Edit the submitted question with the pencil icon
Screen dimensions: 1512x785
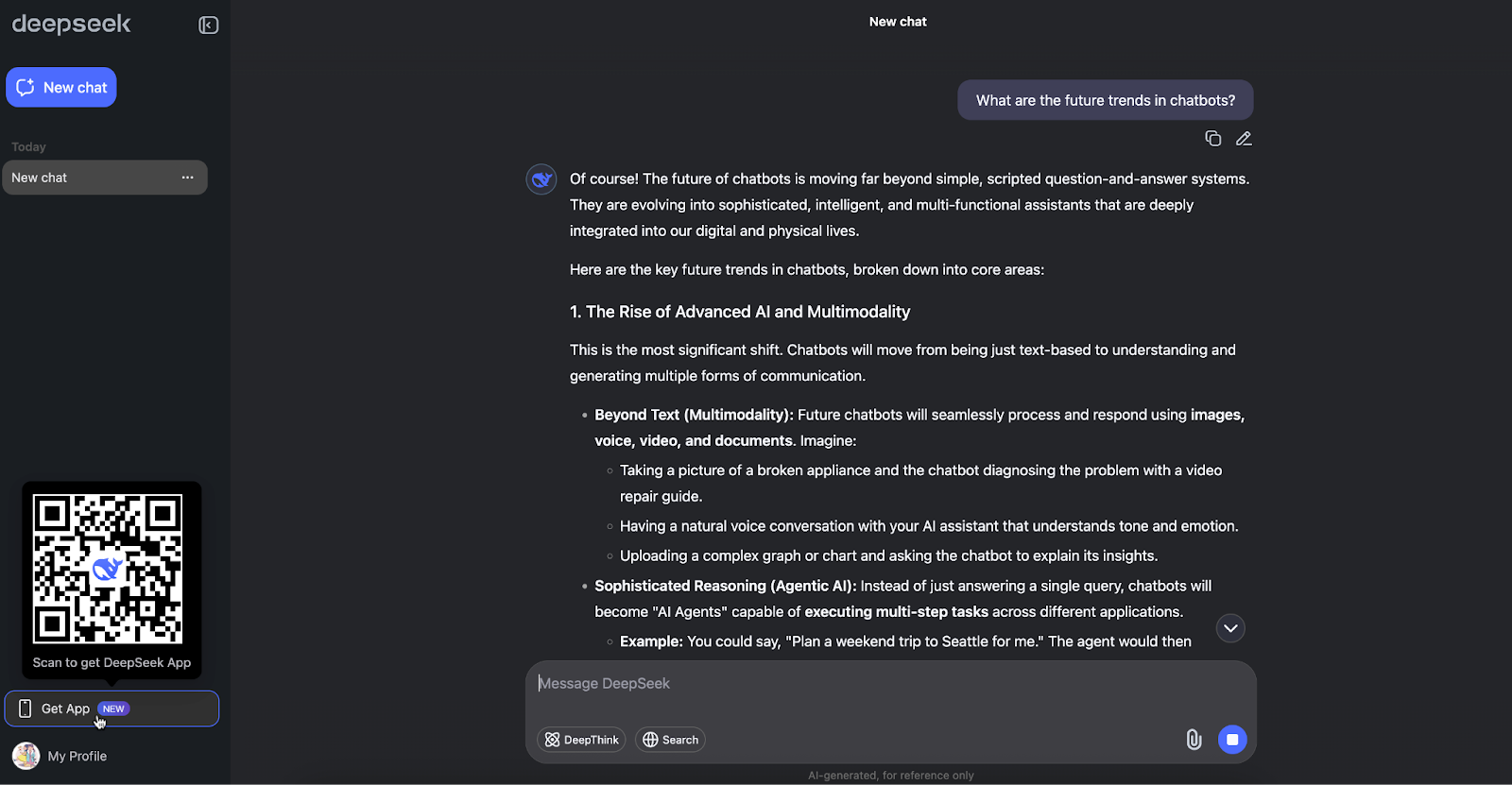[x=1244, y=138]
